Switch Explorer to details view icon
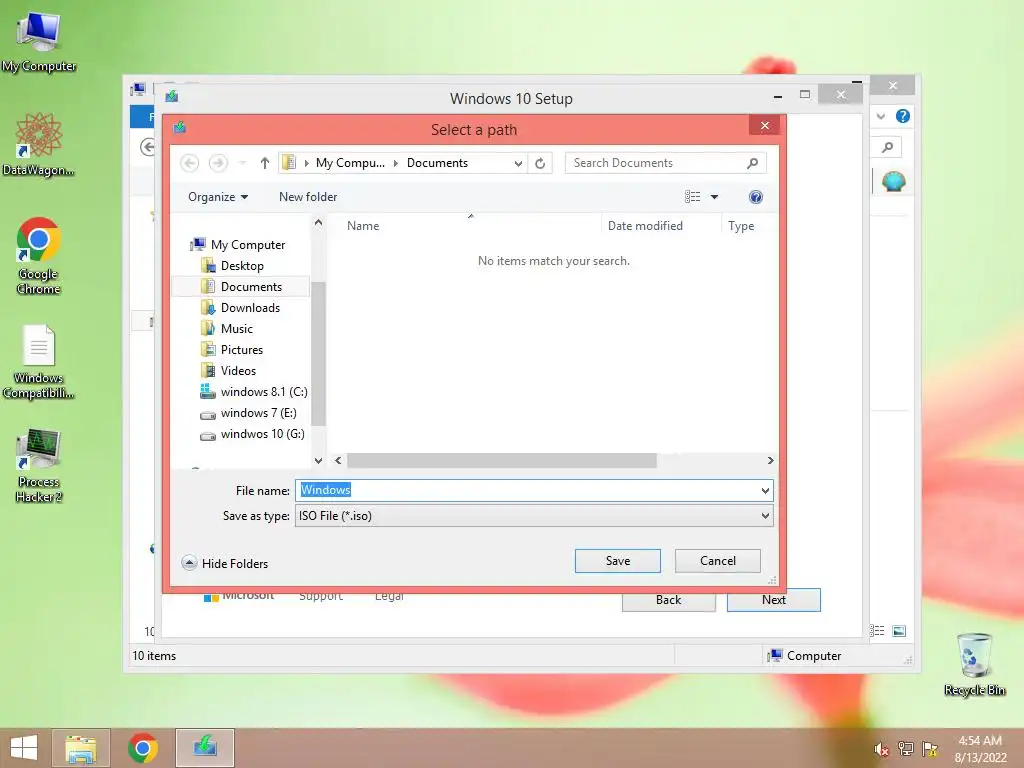 [877, 631]
